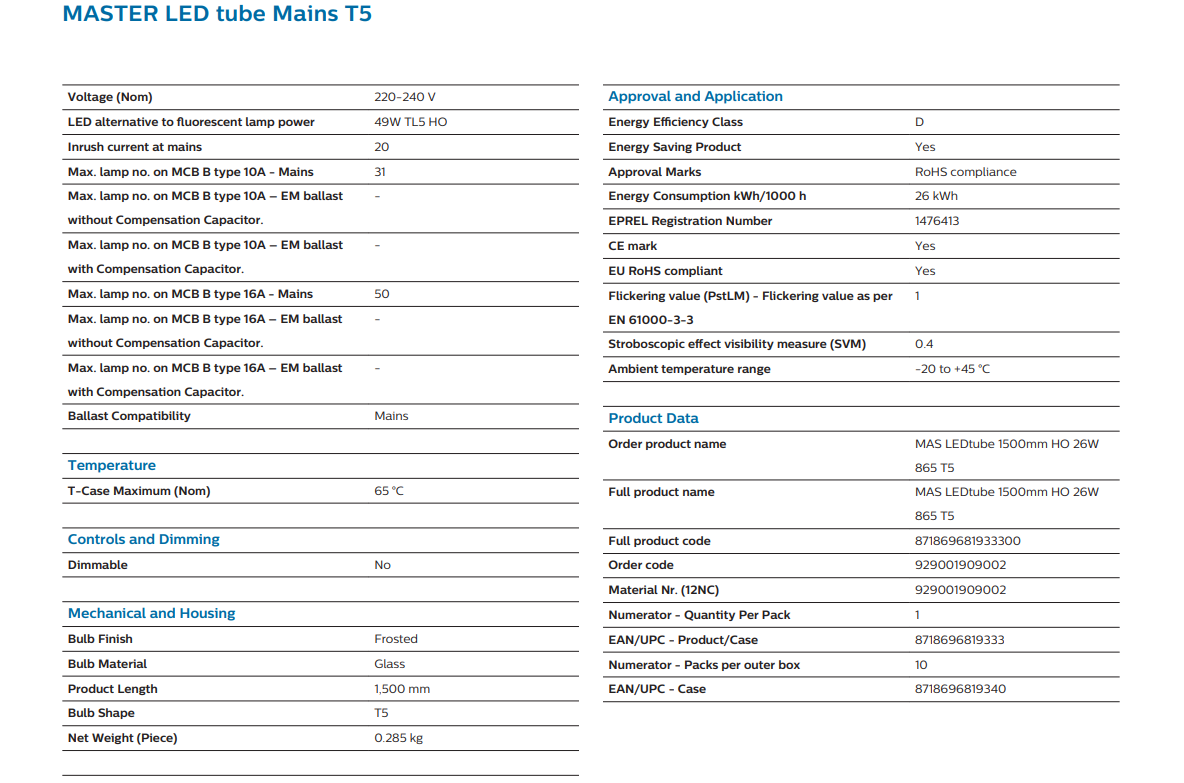The image size is (1184, 783).
Task: Click the 0.285 kg net weight value
Action: tap(398, 738)
